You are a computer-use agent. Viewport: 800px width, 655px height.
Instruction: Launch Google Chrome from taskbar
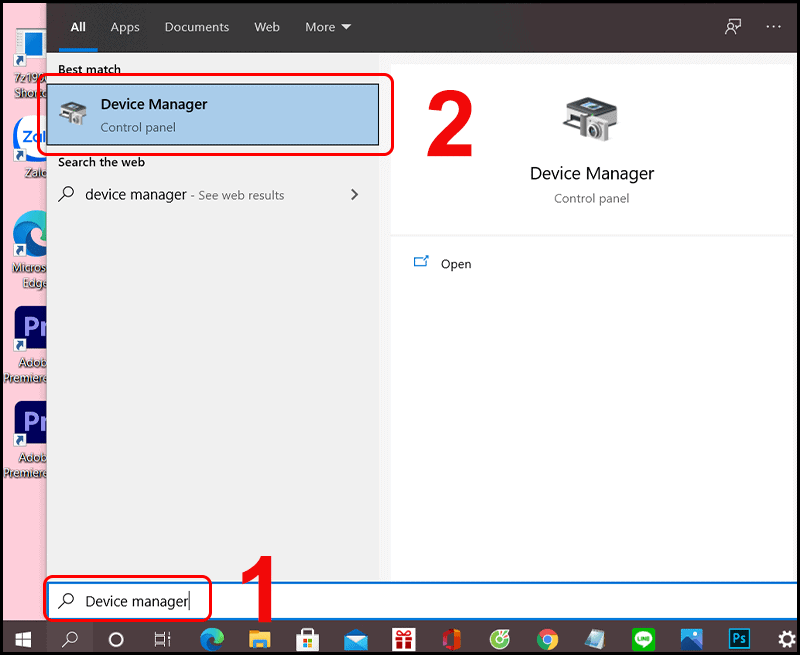(x=547, y=638)
